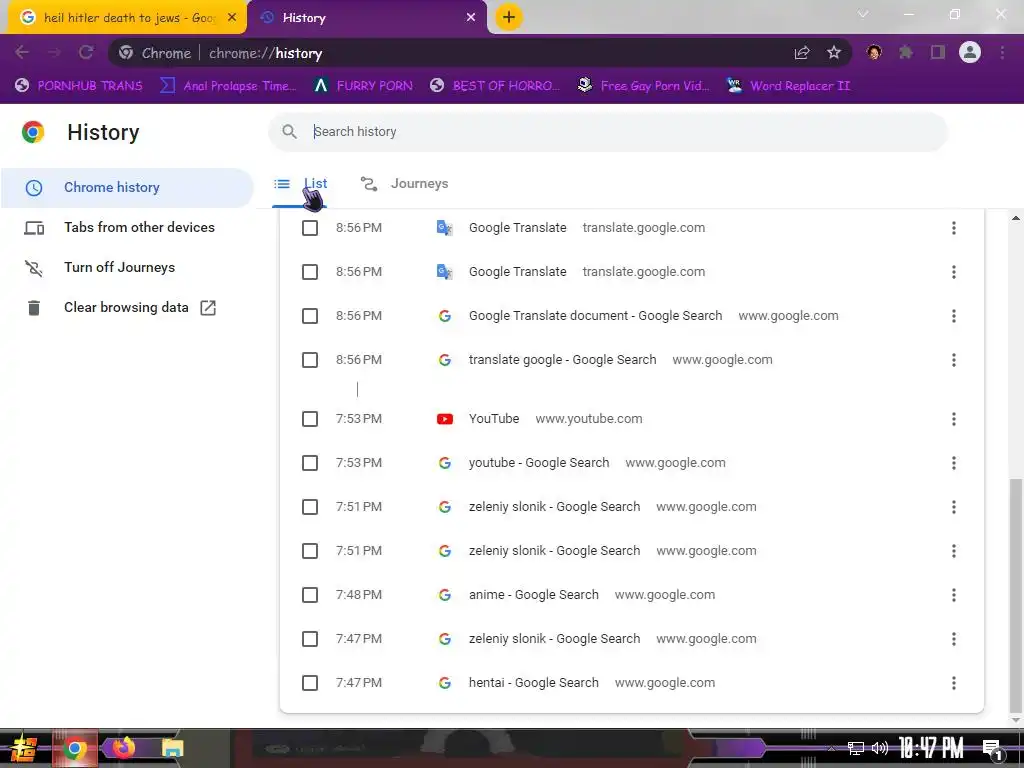Open the Start button on the taskbar

click(24, 748)
